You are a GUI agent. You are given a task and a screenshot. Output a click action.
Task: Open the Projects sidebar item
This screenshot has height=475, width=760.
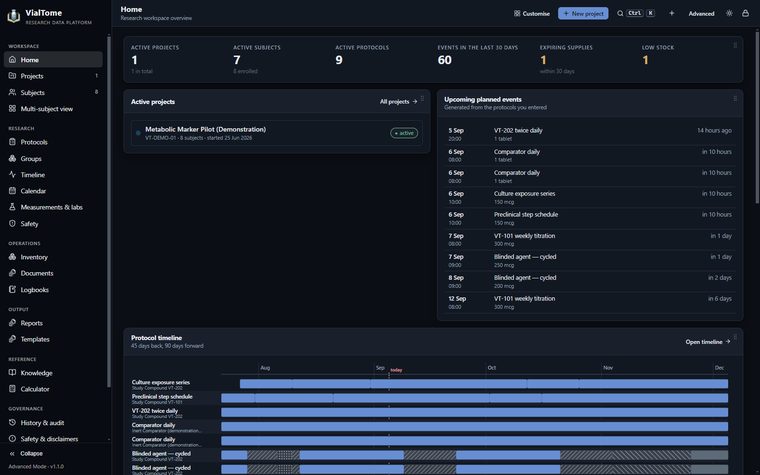click(x=53, y=76)
